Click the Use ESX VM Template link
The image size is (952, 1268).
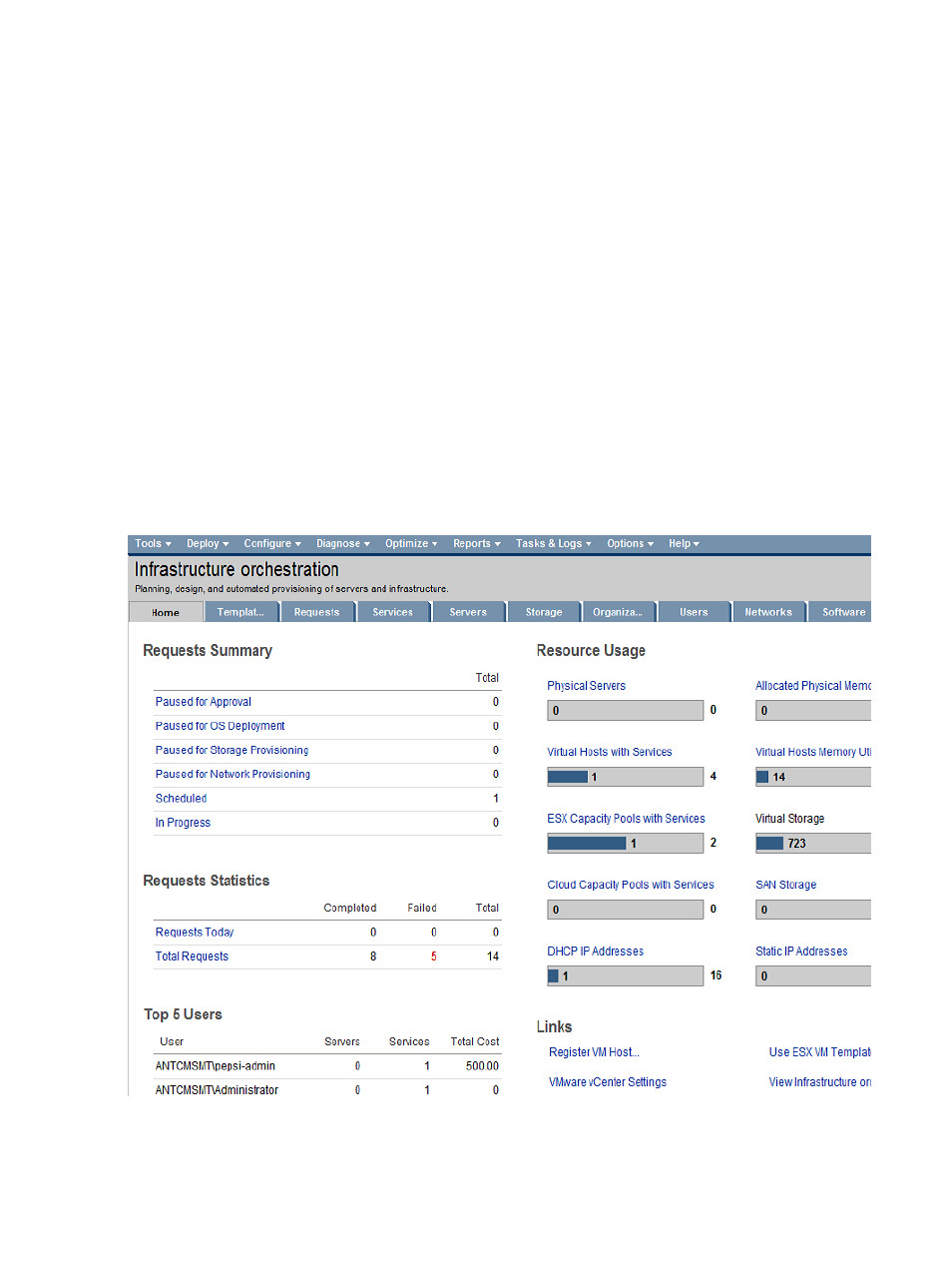(x=820, y=1052)
